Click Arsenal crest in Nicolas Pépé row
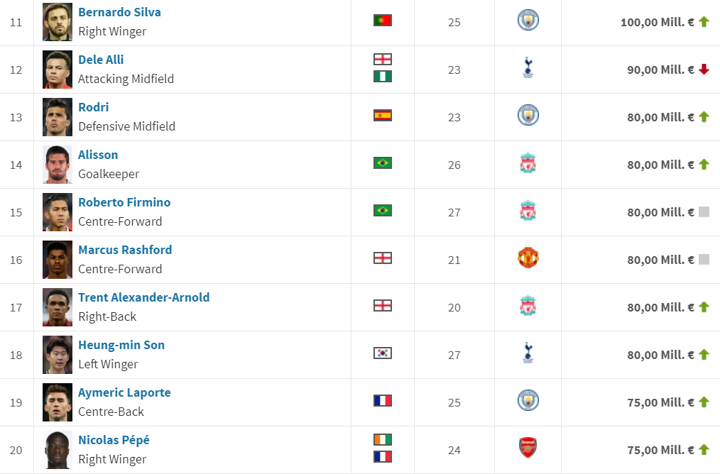 pyautogui.click(x=528, y=448)
